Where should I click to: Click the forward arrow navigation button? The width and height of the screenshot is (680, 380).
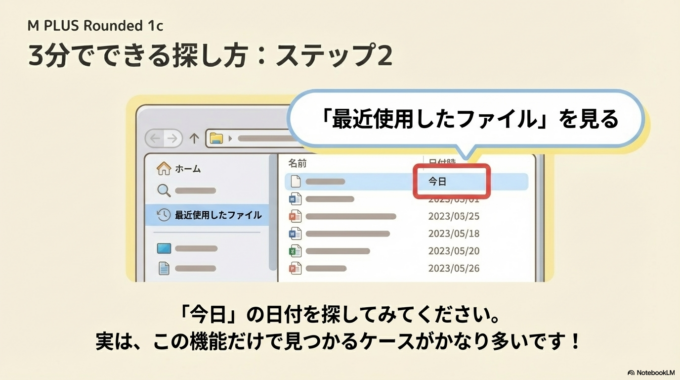coord(172,138)
